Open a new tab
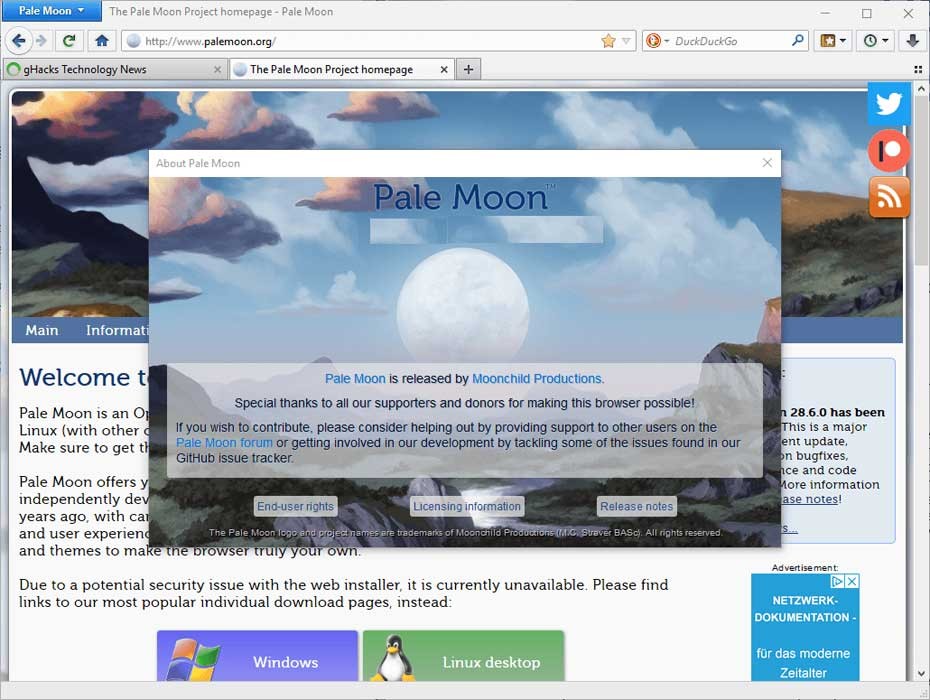The height and width of the screenshot is (700, 930). (x=468, y=69)
